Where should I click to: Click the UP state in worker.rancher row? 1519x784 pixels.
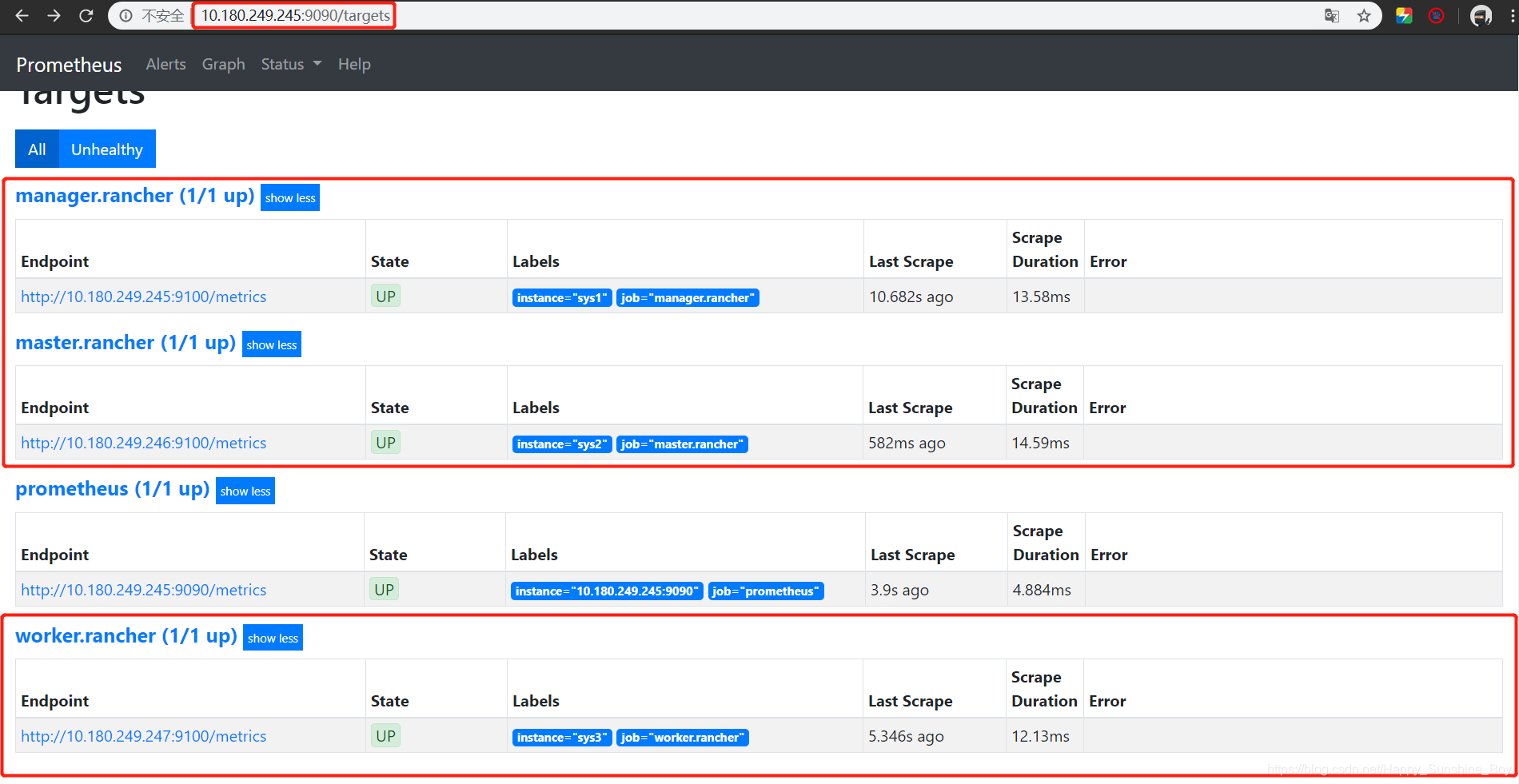(x=385, y=736)
